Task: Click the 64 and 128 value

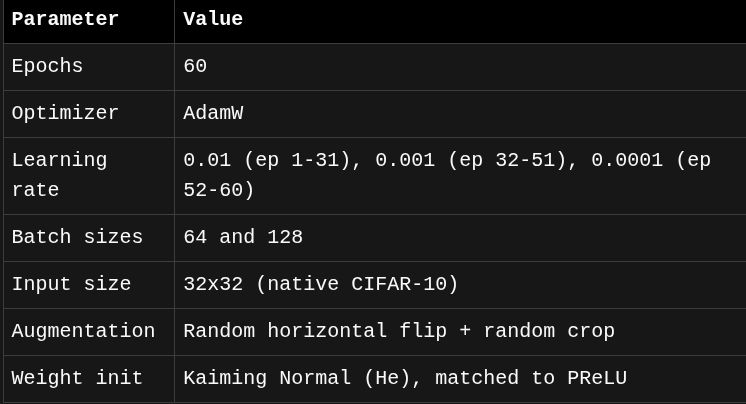Action: click(243, 237)
